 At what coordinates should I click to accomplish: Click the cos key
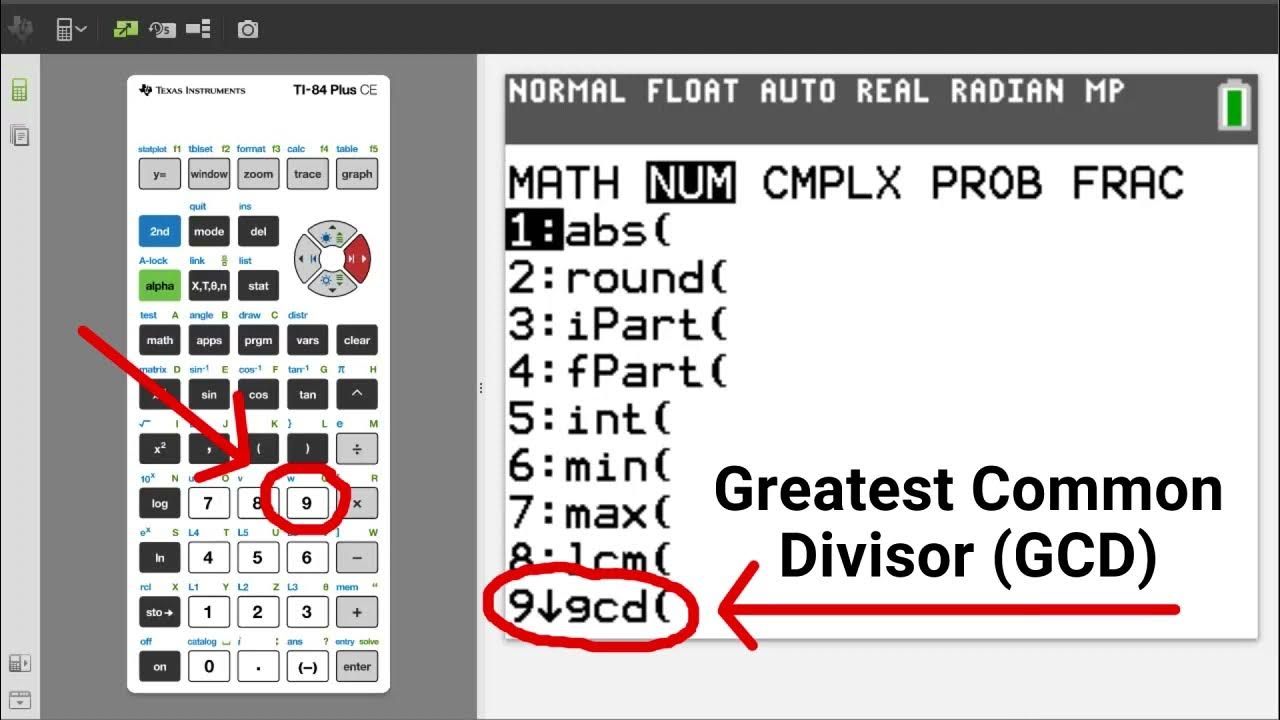[x=258, y=395]
